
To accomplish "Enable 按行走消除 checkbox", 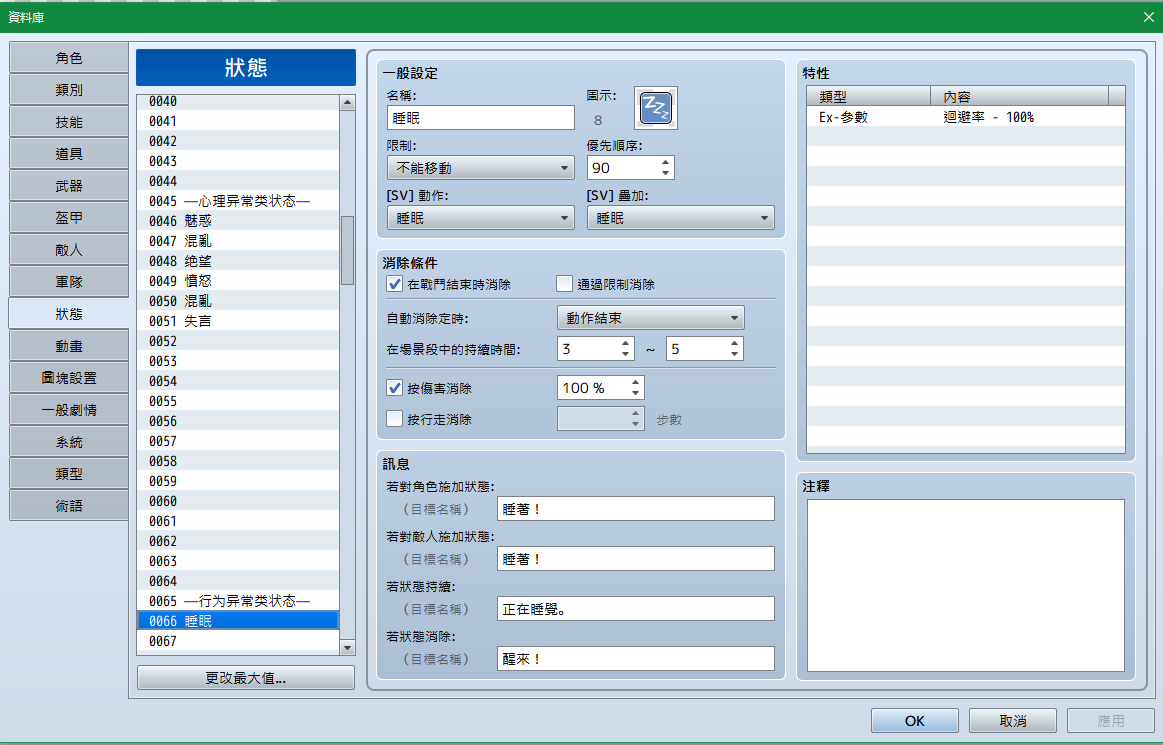I will coord(395,419).
